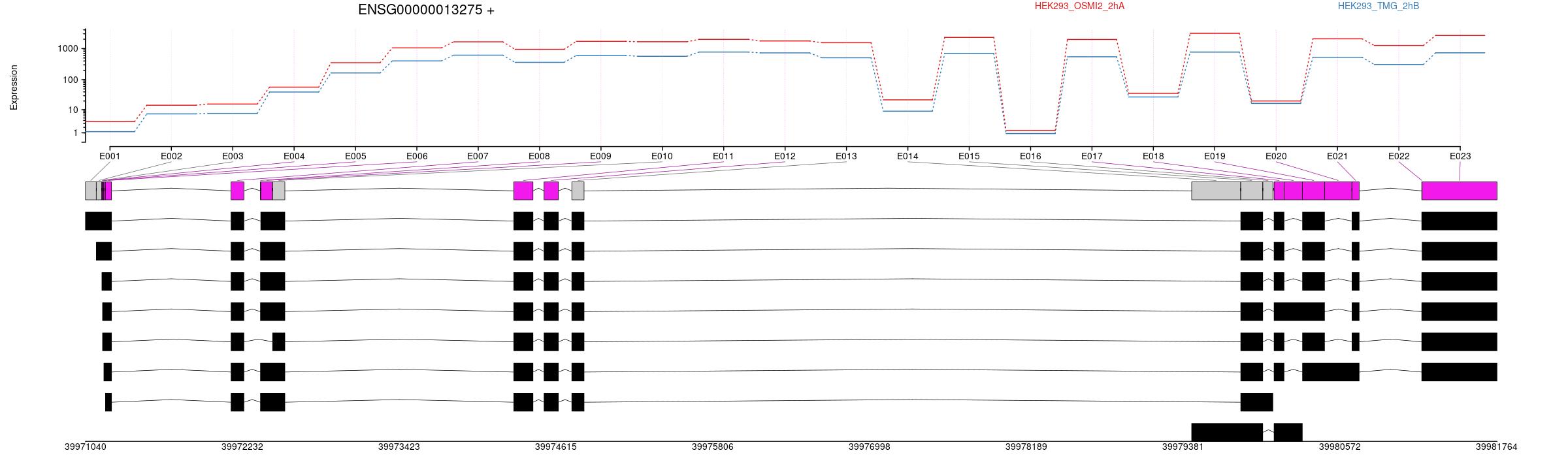Image resolution: width=1568 pixels, height=457 pixels.
Task: Click exon label E021
Action: tap(1337, 156)
